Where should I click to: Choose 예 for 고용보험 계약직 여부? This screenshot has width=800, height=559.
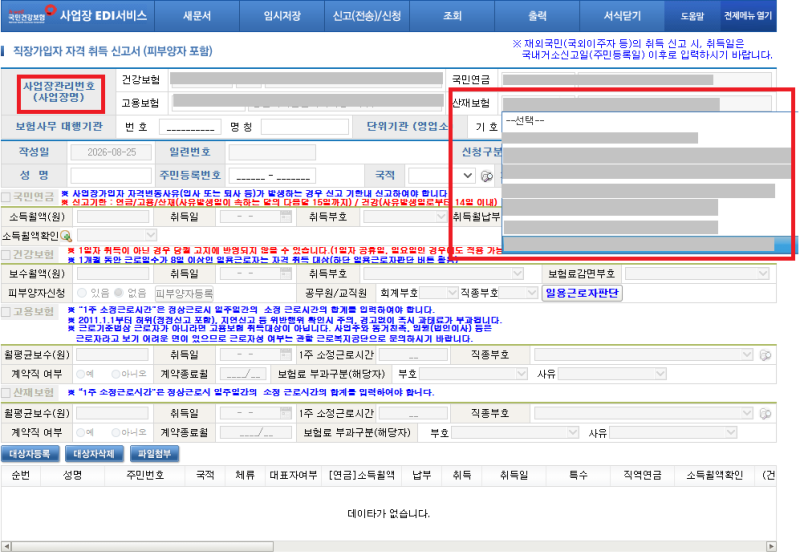pos(80,374)
